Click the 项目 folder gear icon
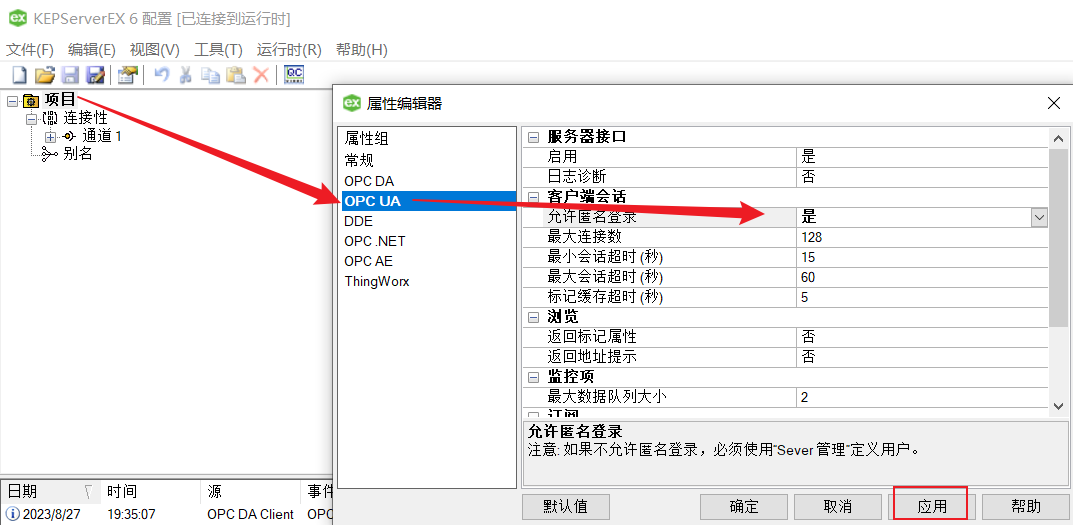This screenshot has width=1073, height=525. point(31,101)
